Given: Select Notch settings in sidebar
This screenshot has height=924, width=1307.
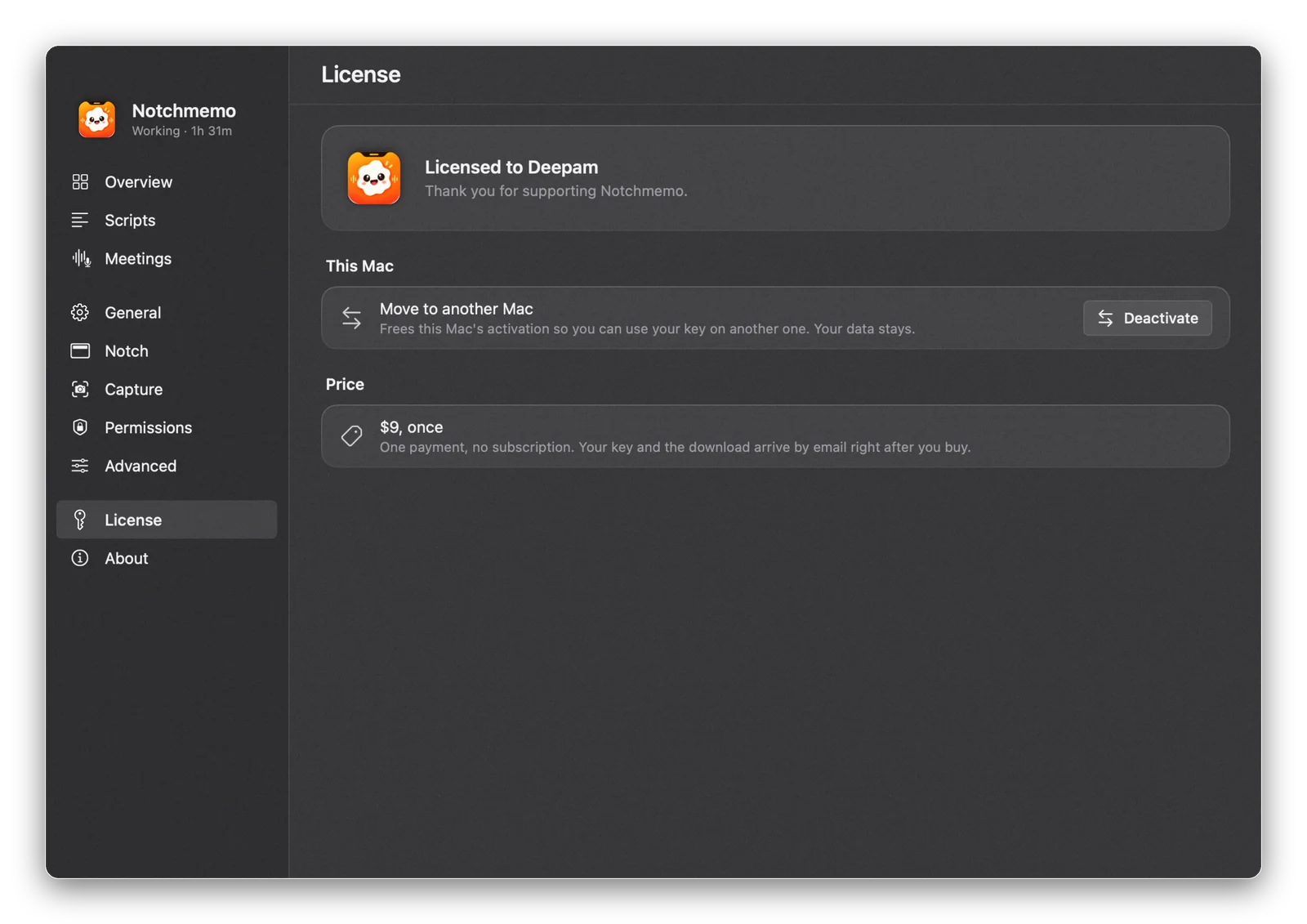Looking at the screenshot, I should [167, 350].
